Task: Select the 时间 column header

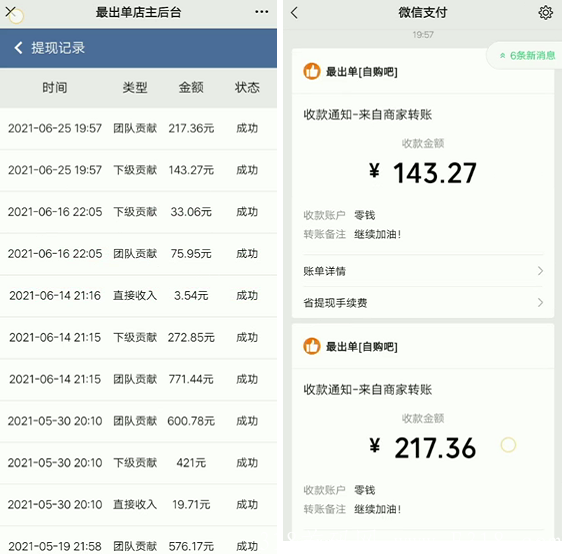Action: (55, 87)
